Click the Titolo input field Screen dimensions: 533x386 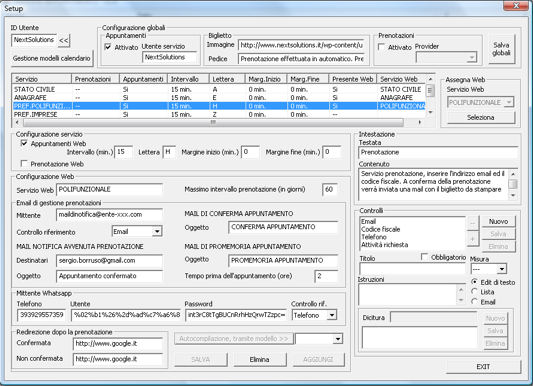point(412,269)
